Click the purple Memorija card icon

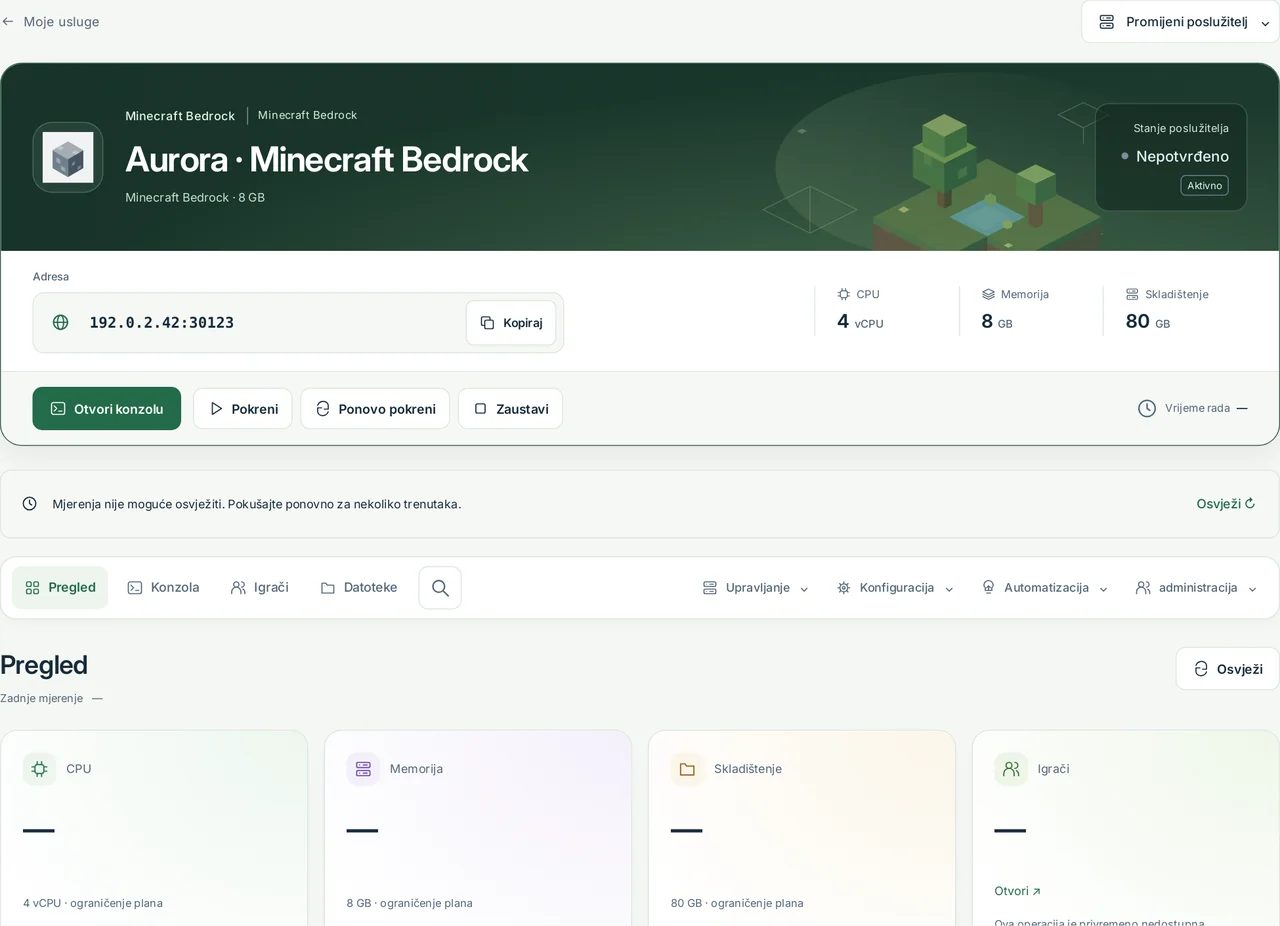pos(363,769)
